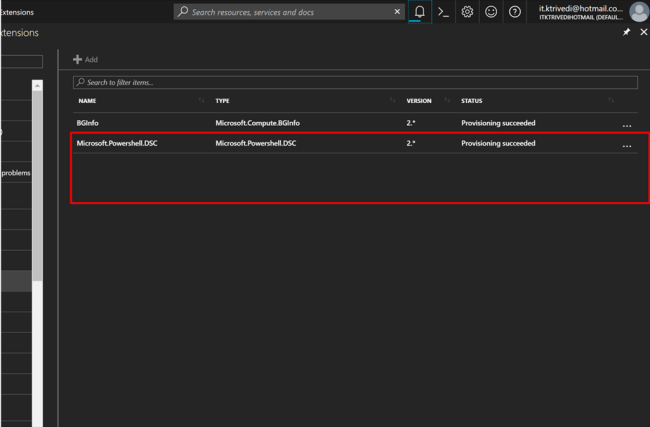Viewport: 650px width, 427px height.
Task: Sort by TYPE column arrows
Action: [x=392, y=100]
